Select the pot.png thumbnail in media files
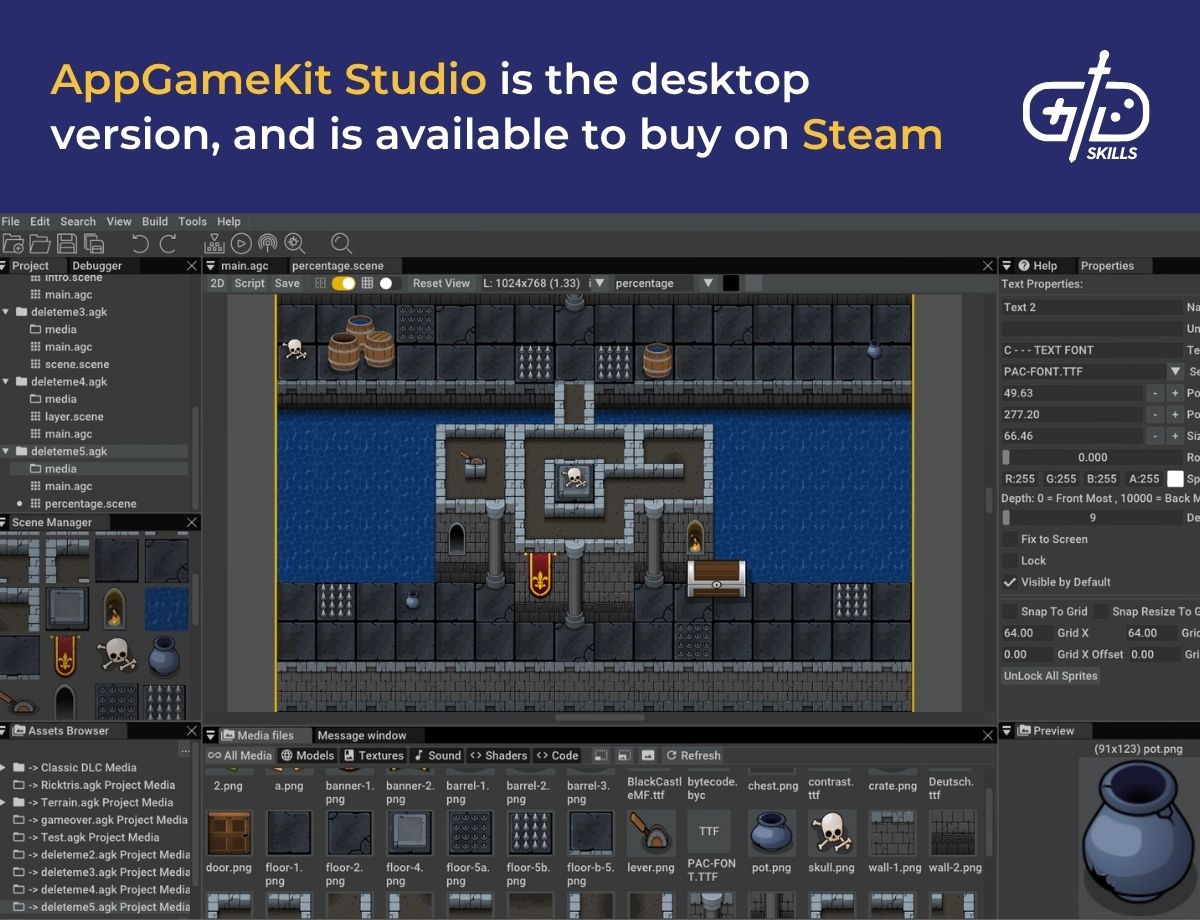 click(771, 831)
